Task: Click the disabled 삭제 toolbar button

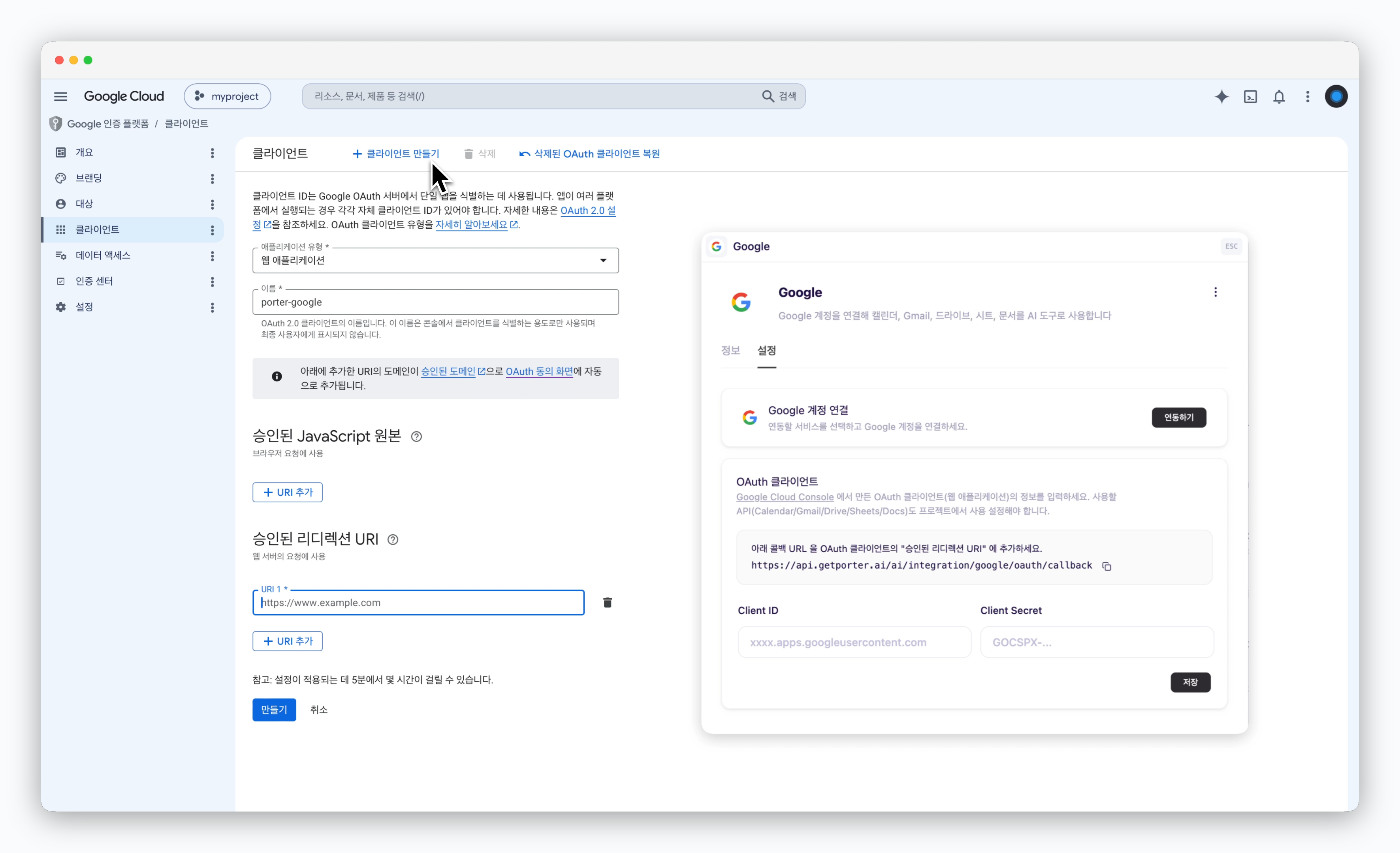Action: [480, 154]
